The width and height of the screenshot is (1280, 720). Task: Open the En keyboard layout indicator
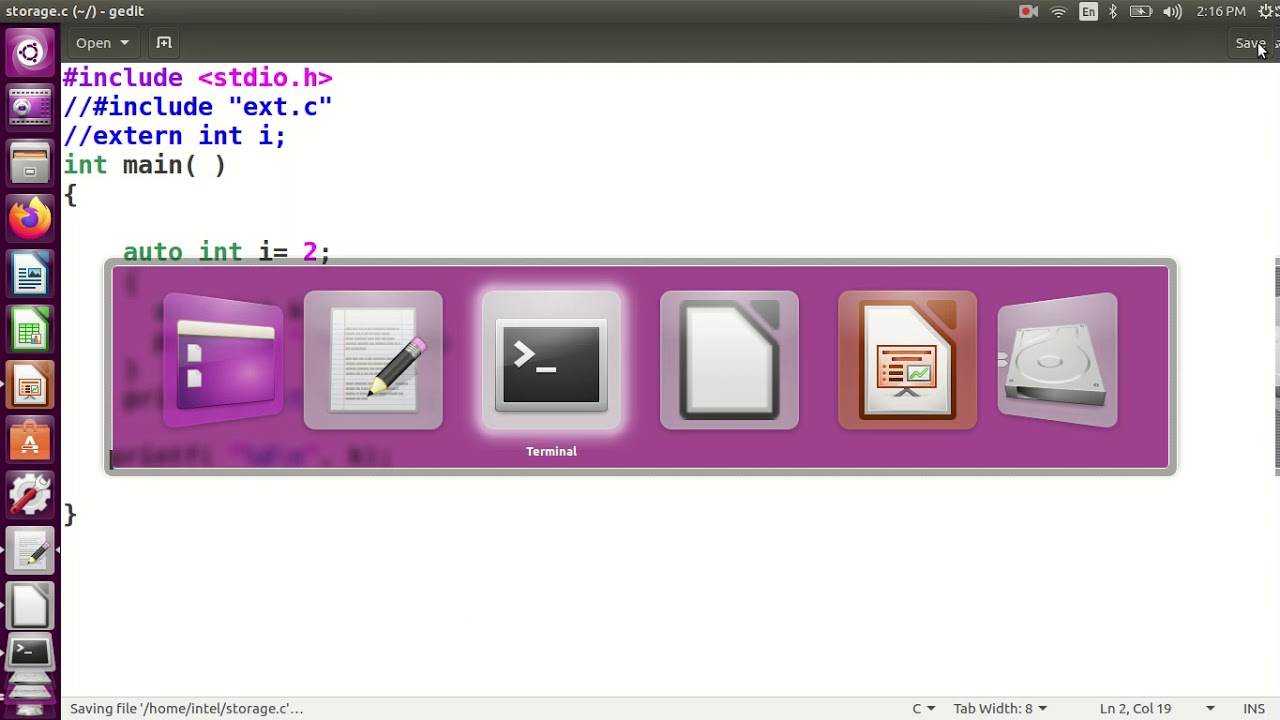point(1088,12)
